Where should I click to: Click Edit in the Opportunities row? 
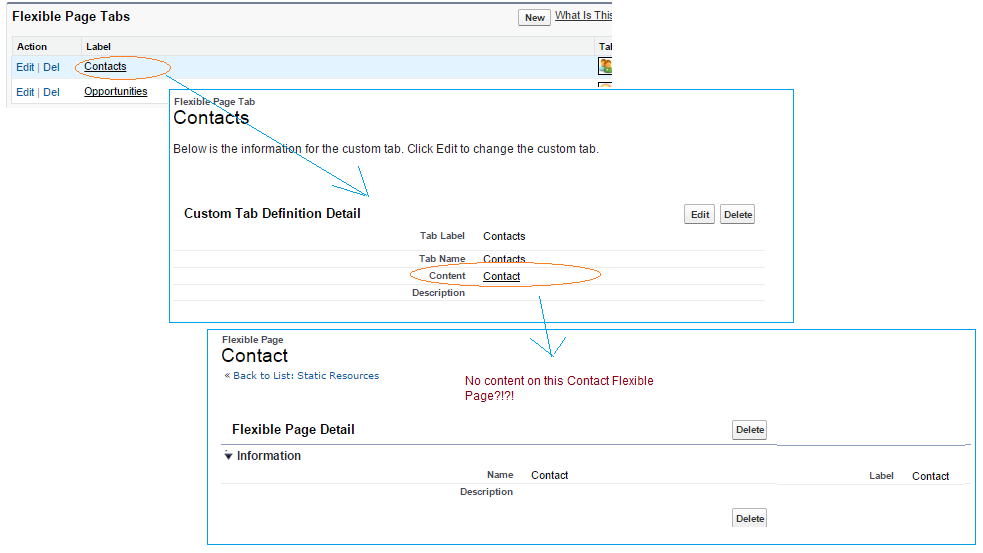click(25, 92)
